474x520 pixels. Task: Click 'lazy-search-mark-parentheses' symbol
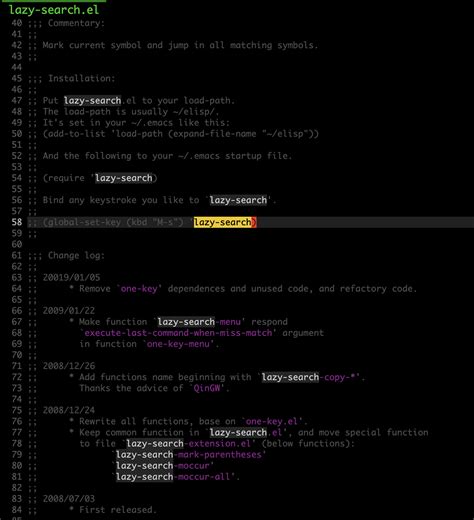click(x=189, y=454)
